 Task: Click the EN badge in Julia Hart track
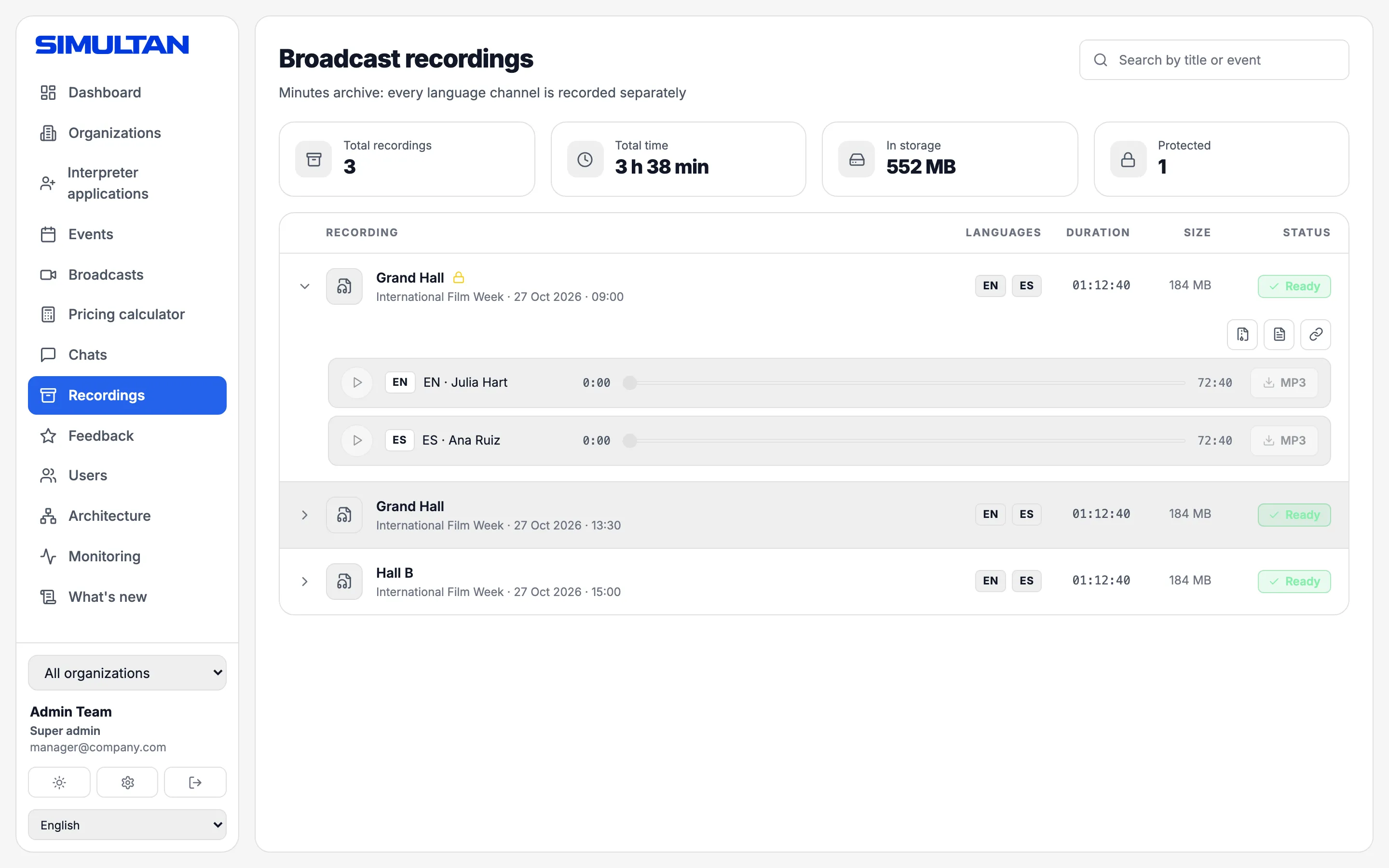pyautogui.click(x=400, y=382)
